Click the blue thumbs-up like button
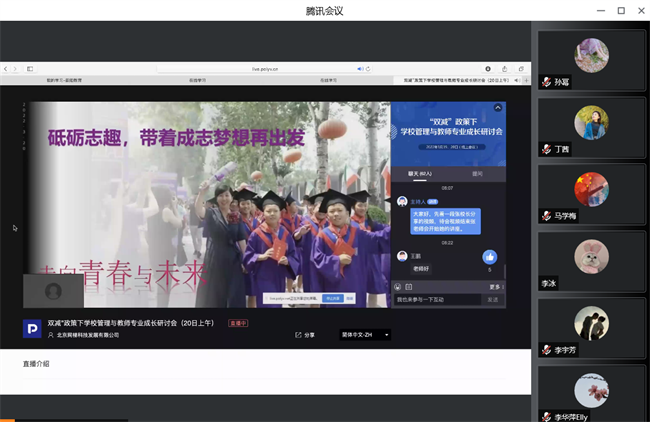This screenshot has height=422, width=650. click(490, 257)
